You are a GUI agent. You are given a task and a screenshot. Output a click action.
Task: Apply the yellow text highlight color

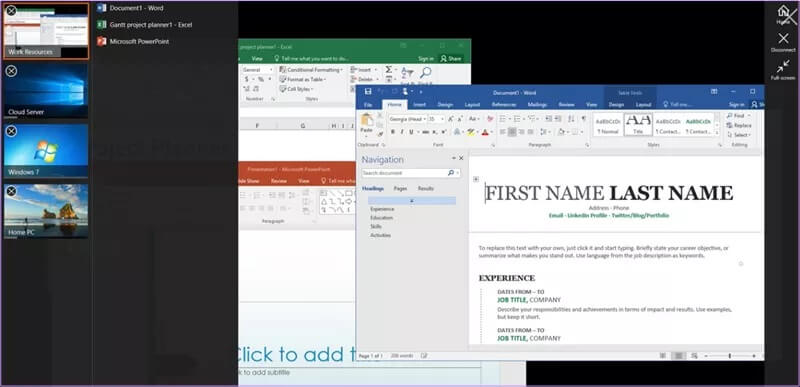coord(470,132)
